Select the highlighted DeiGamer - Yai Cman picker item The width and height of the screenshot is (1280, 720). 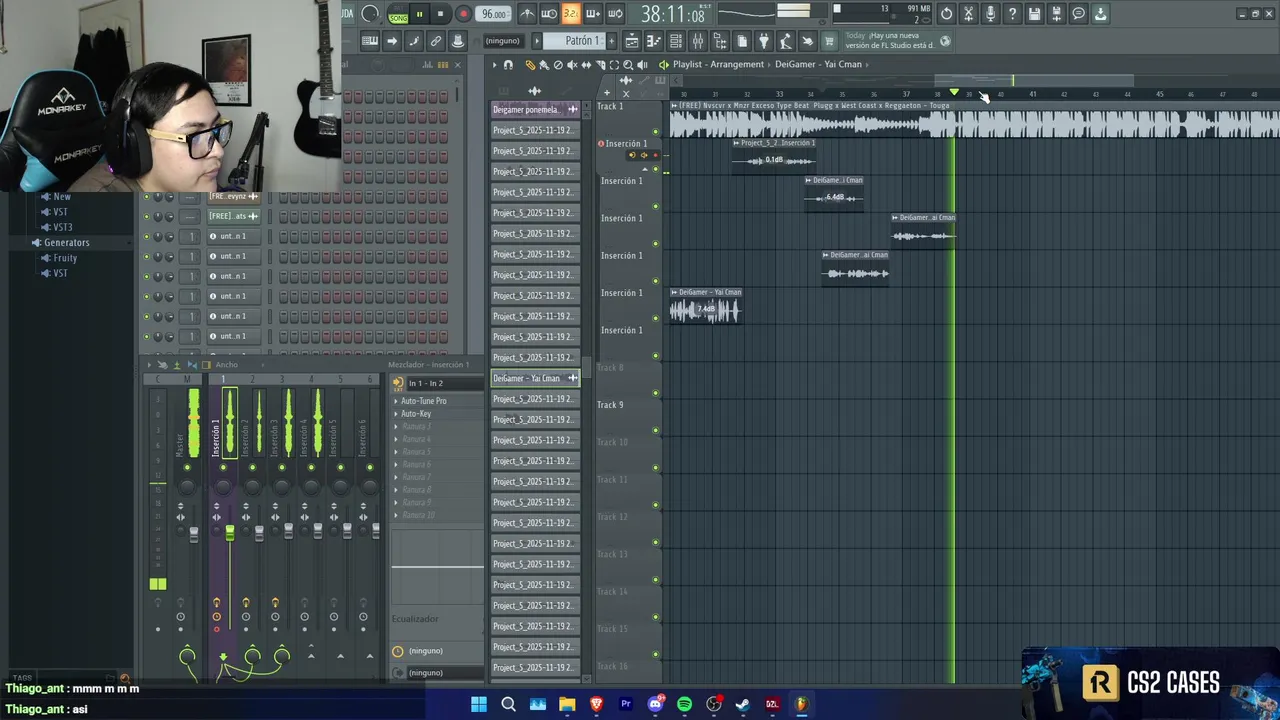pos(535,378)
